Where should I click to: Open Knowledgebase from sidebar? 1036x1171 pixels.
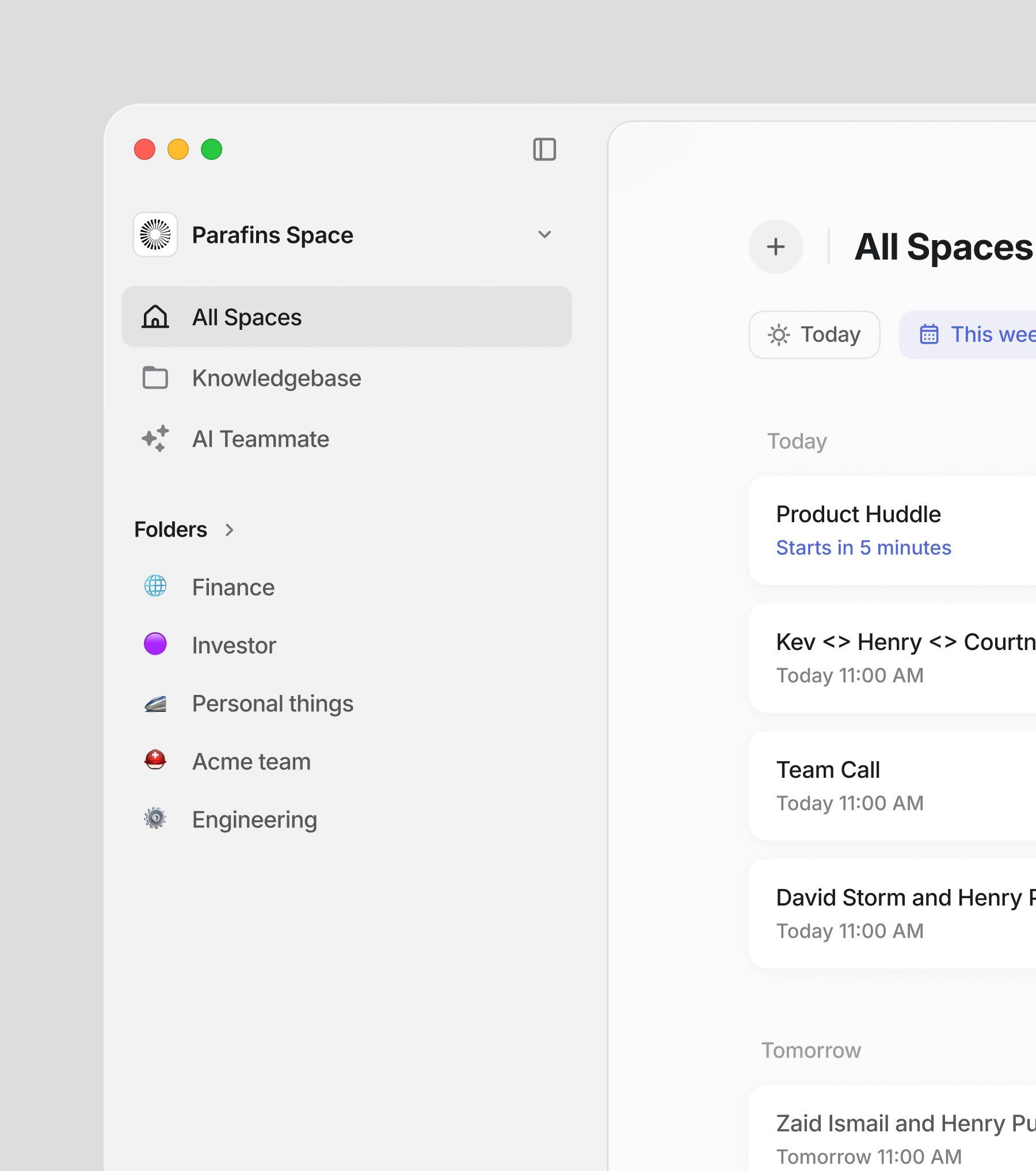[276, 378]
